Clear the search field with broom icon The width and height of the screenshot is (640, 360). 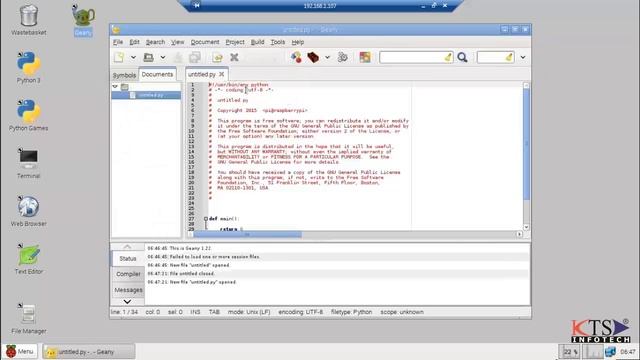(x=448, y=57)
